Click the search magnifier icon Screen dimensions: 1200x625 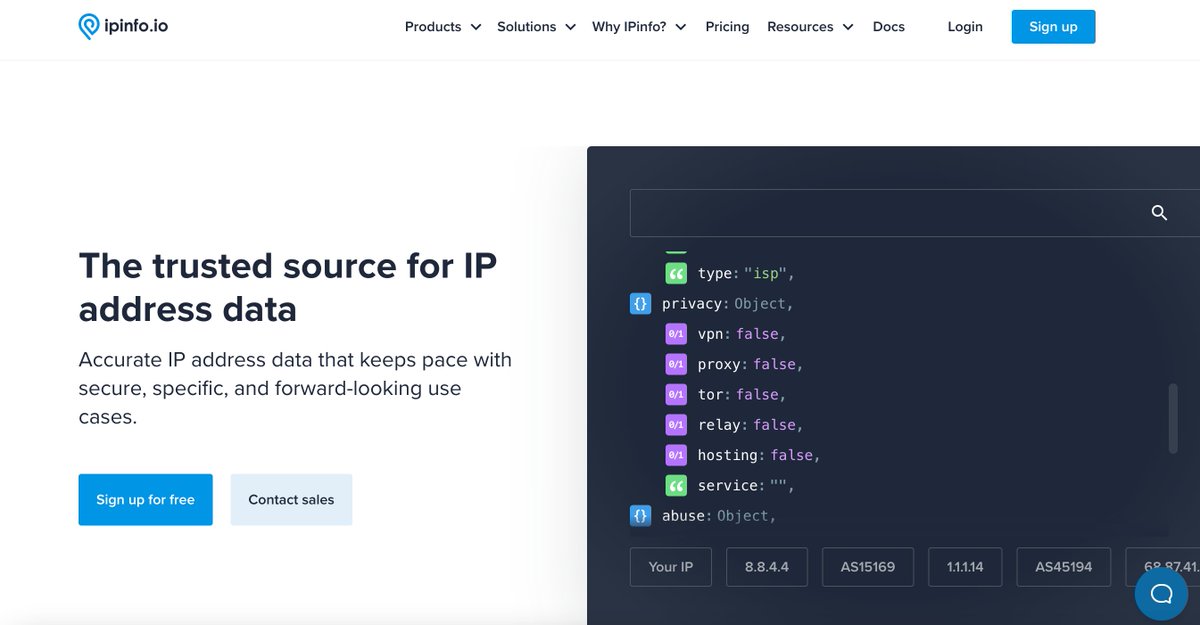point(1159,213)
